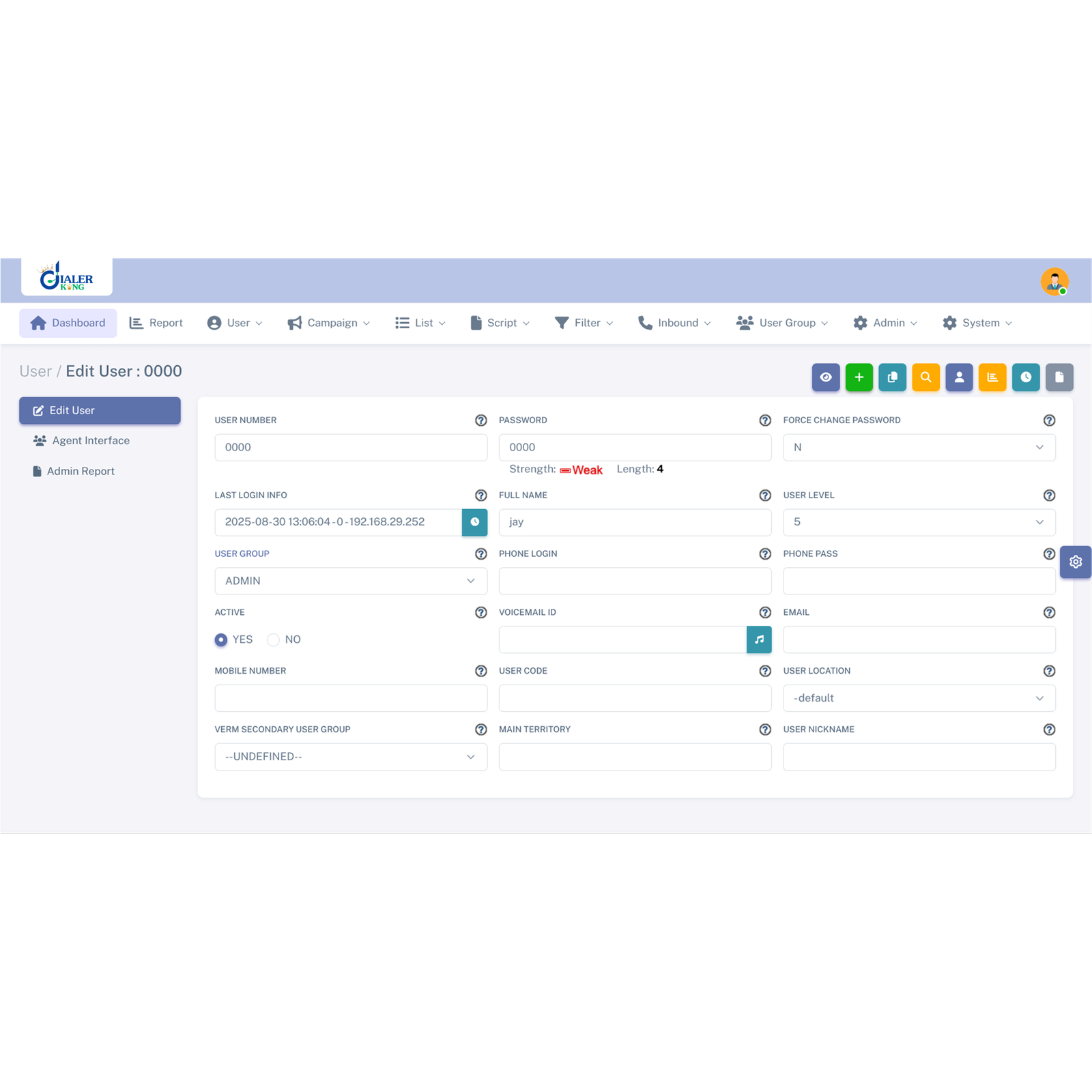This screenshot has height=1092, width=1092.
Task: Expand the Admin menu
Action: [885, 323]
